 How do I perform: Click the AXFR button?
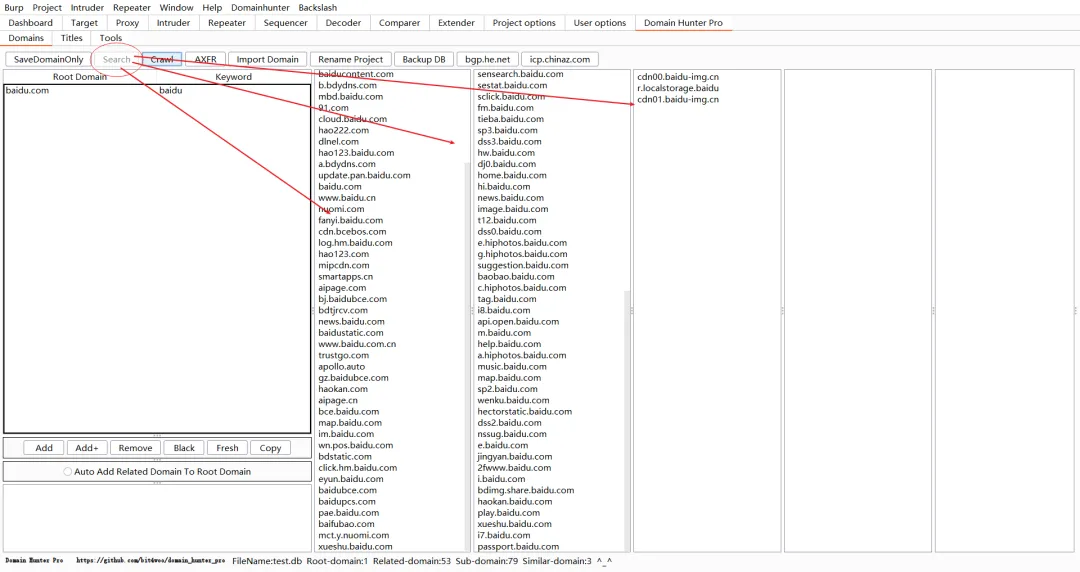pos(205,59)
